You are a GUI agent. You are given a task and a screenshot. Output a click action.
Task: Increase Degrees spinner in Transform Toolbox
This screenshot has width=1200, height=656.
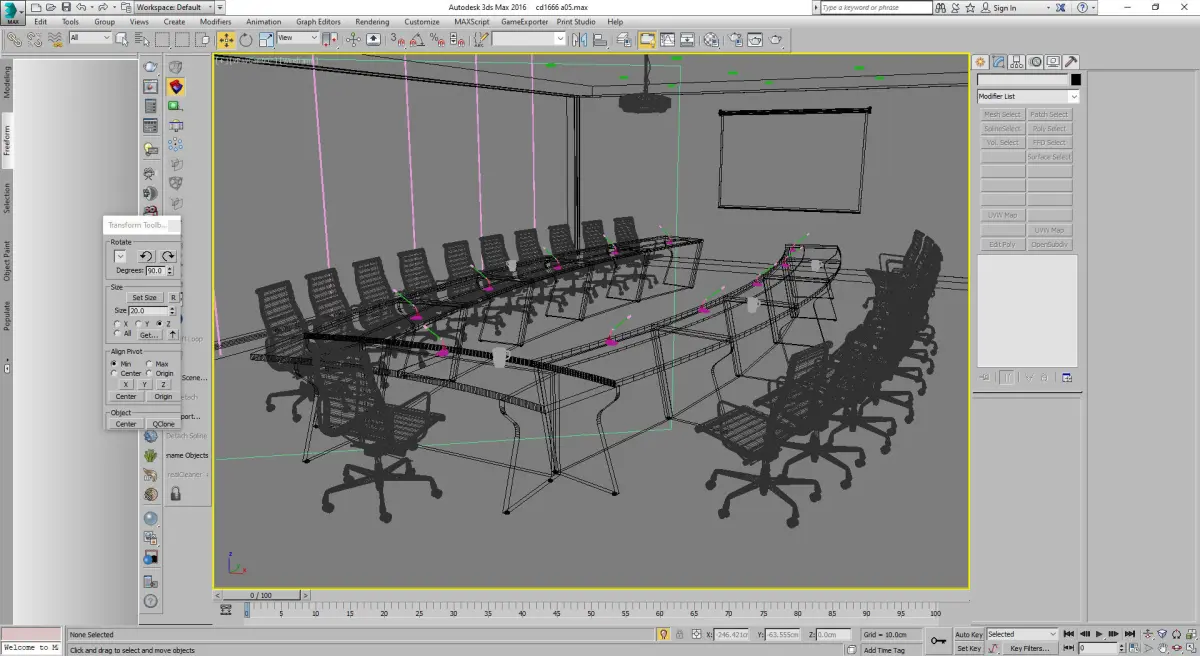(170, 268)
